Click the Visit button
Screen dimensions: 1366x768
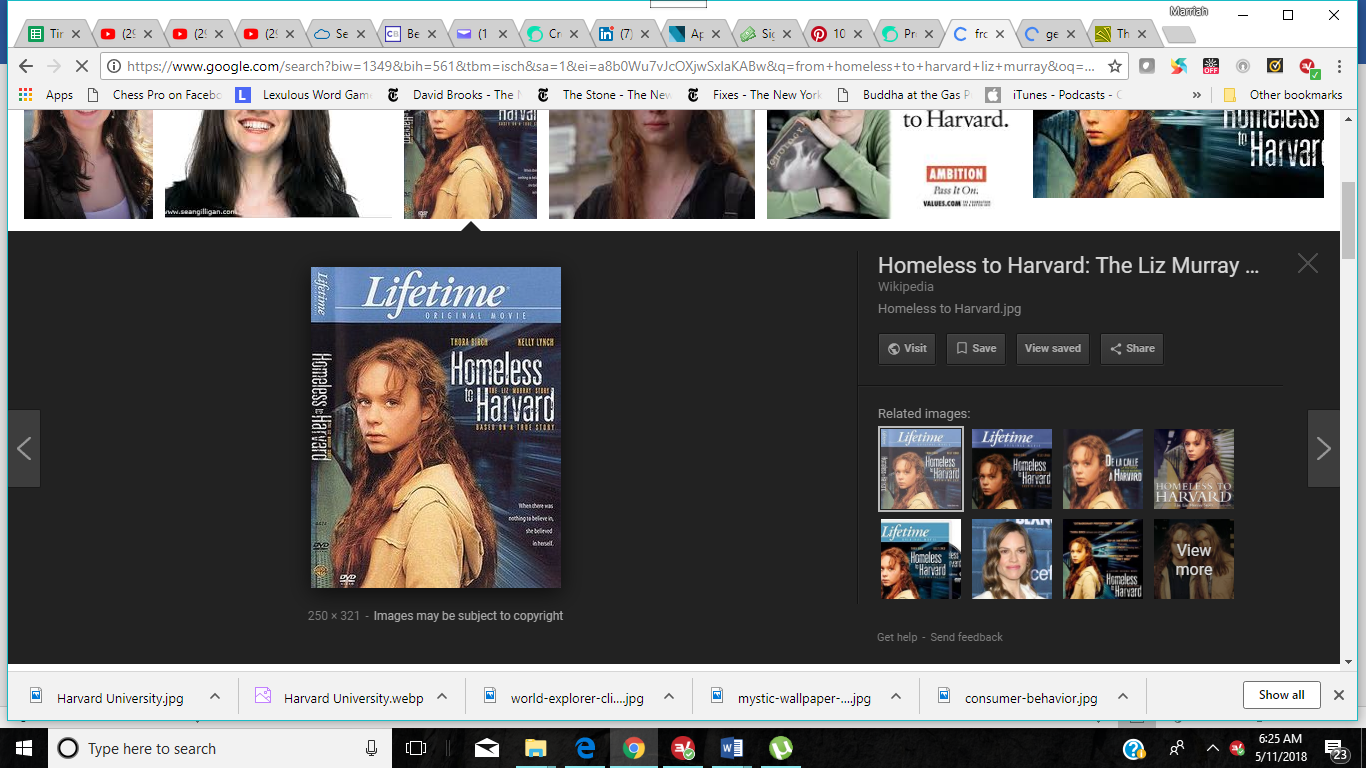pos(907,348)
